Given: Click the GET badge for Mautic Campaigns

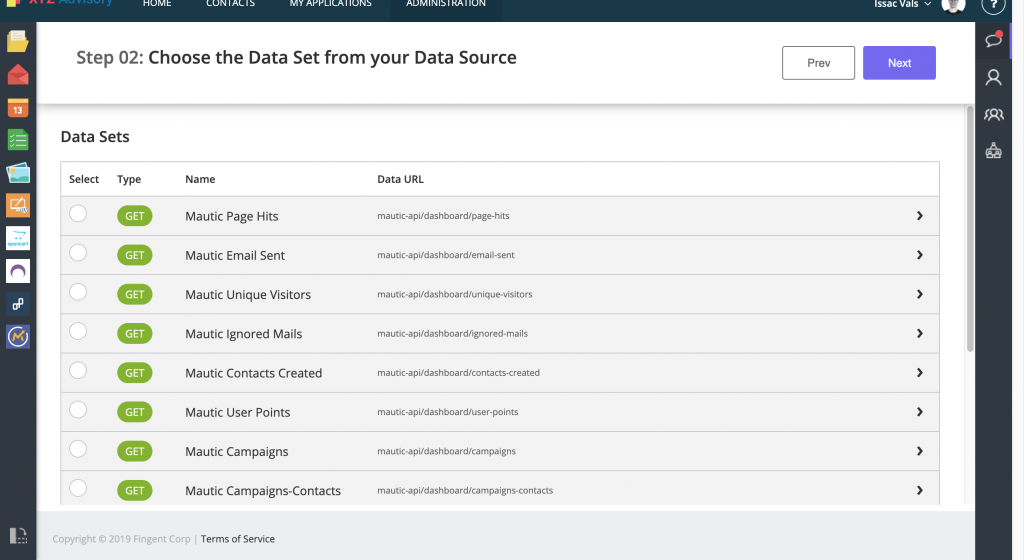Looking at the screenshot, I should [135, 451].
